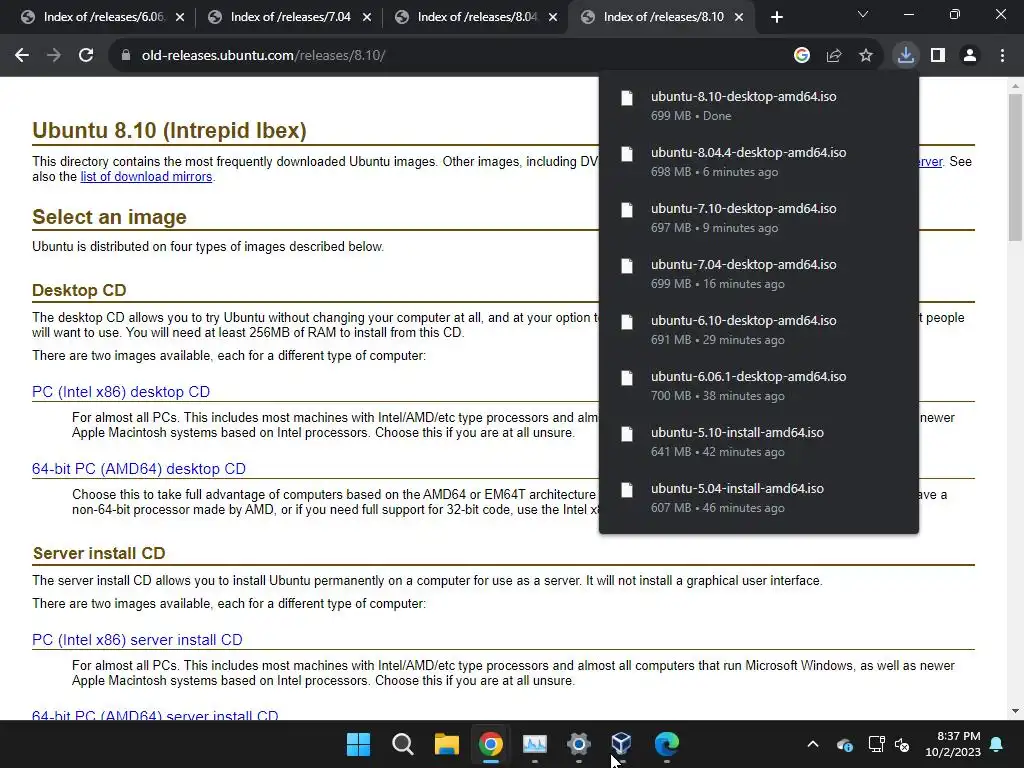The image size is (1024, 768).
Task: Close the Index of /releases/8.04 tab
Action: [x=553, y=17]
